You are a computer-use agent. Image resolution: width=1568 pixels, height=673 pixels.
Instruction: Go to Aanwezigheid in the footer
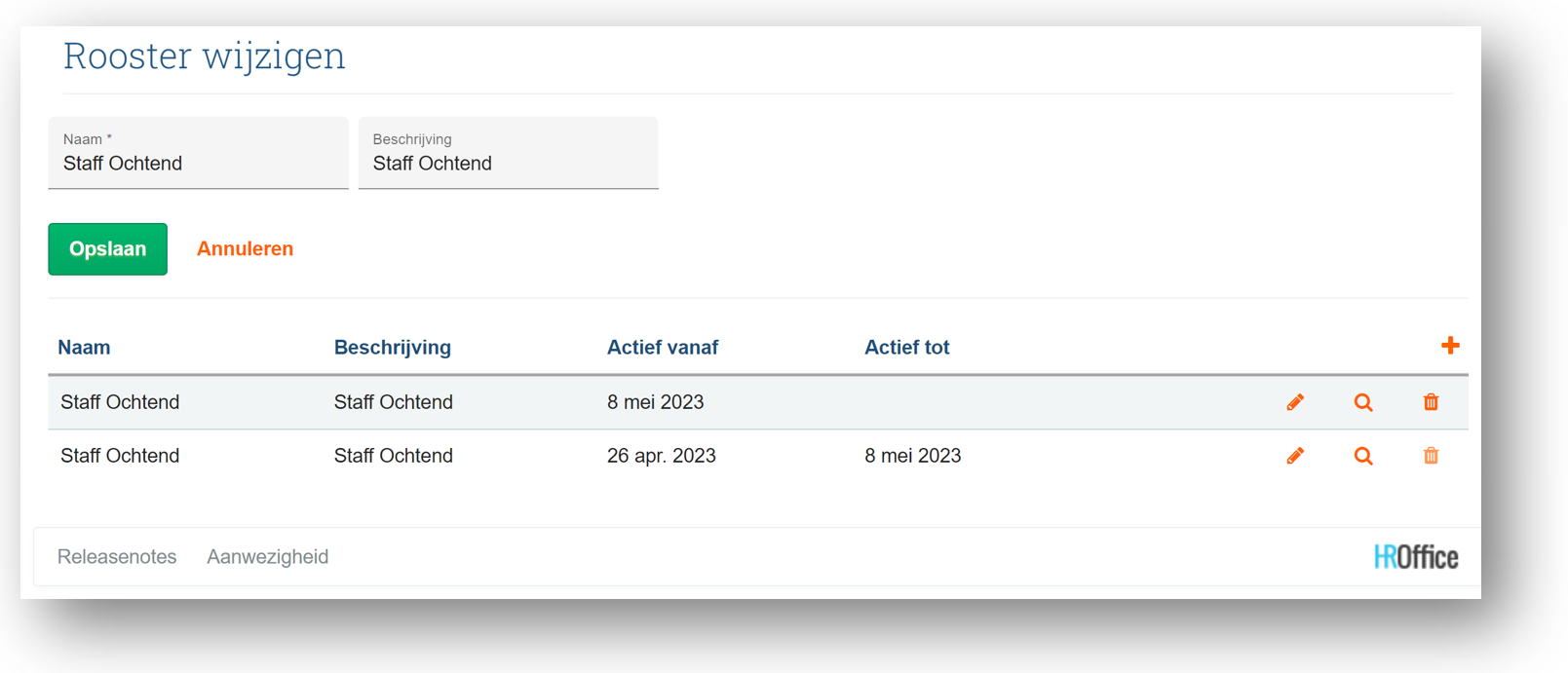267,557
